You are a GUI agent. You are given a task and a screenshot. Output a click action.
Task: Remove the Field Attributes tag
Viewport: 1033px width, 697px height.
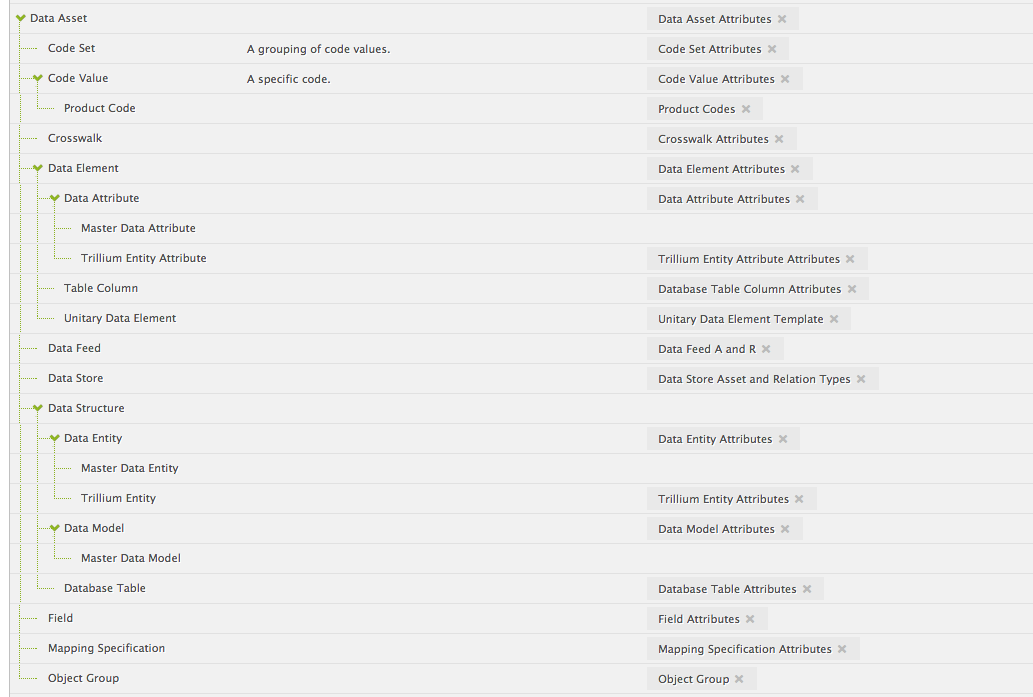click(750, 619)
